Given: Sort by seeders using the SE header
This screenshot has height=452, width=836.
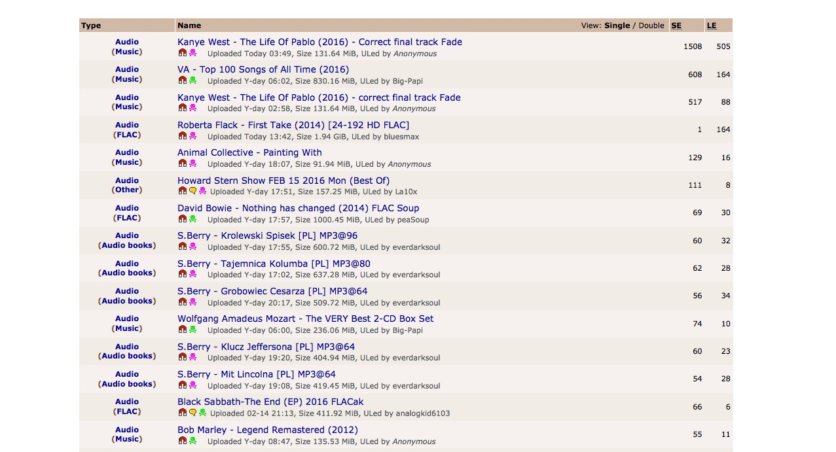Looking at the screenshot, I should [x=676, y=26].
